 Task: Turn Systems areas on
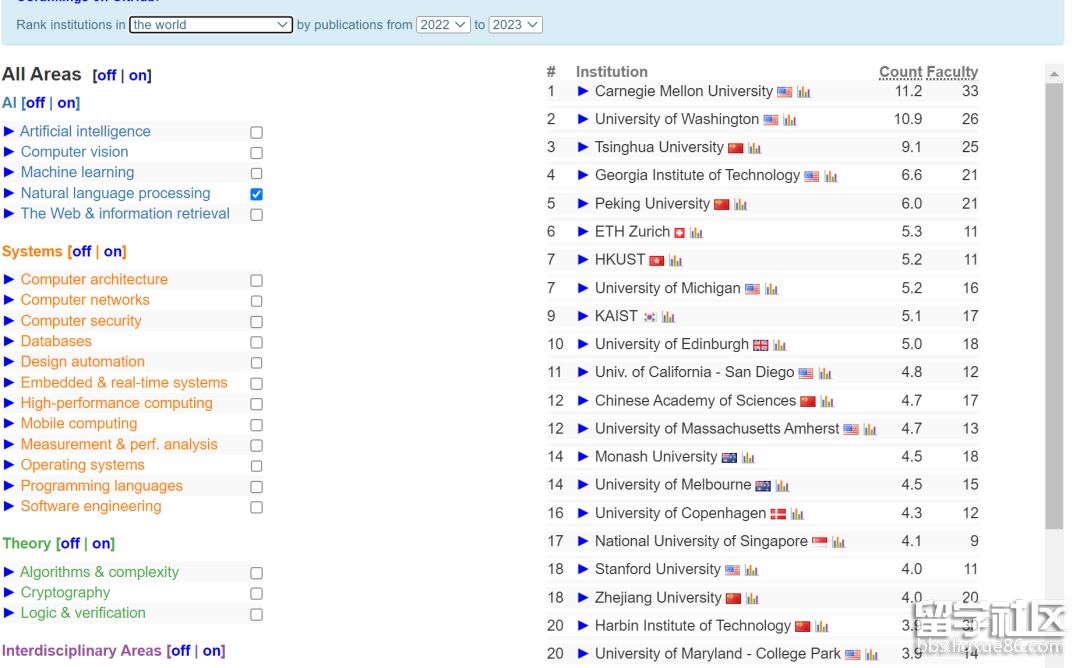tap(113, 251)
